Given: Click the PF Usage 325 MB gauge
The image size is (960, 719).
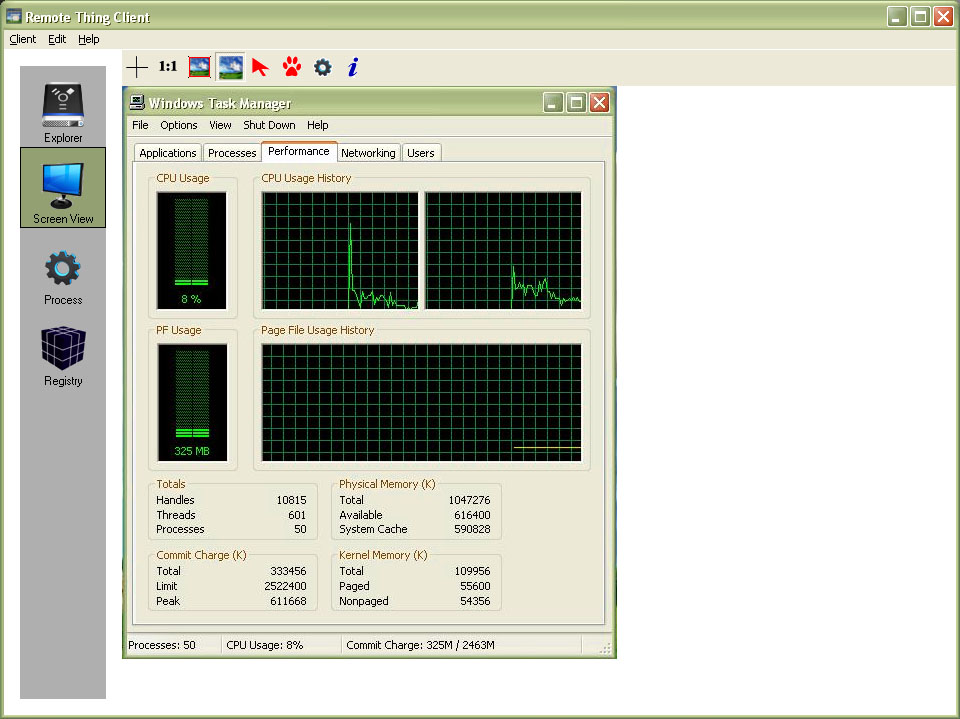Looking at the screenshot, I should pyautogui.click(x=192, y=402).
